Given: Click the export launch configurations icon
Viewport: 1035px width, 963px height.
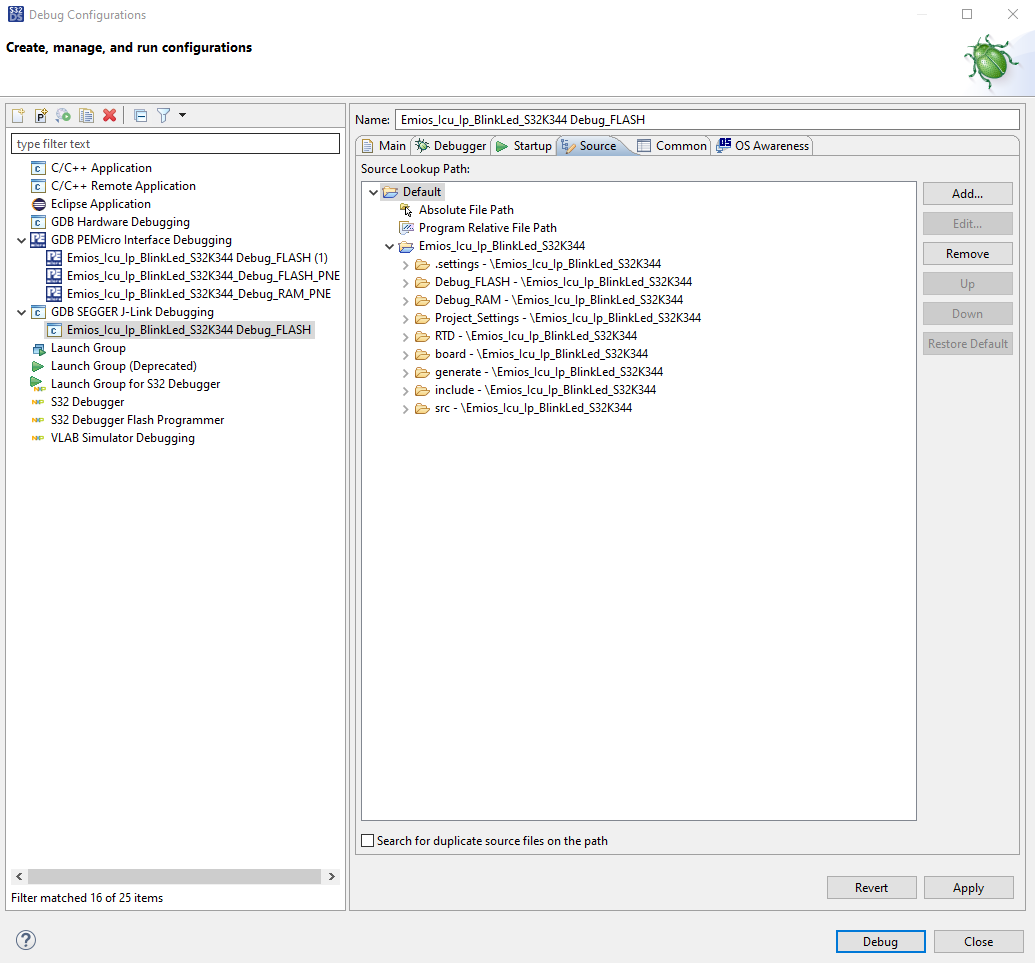Looking at the screenshot, I should click(x=62, y=115).
